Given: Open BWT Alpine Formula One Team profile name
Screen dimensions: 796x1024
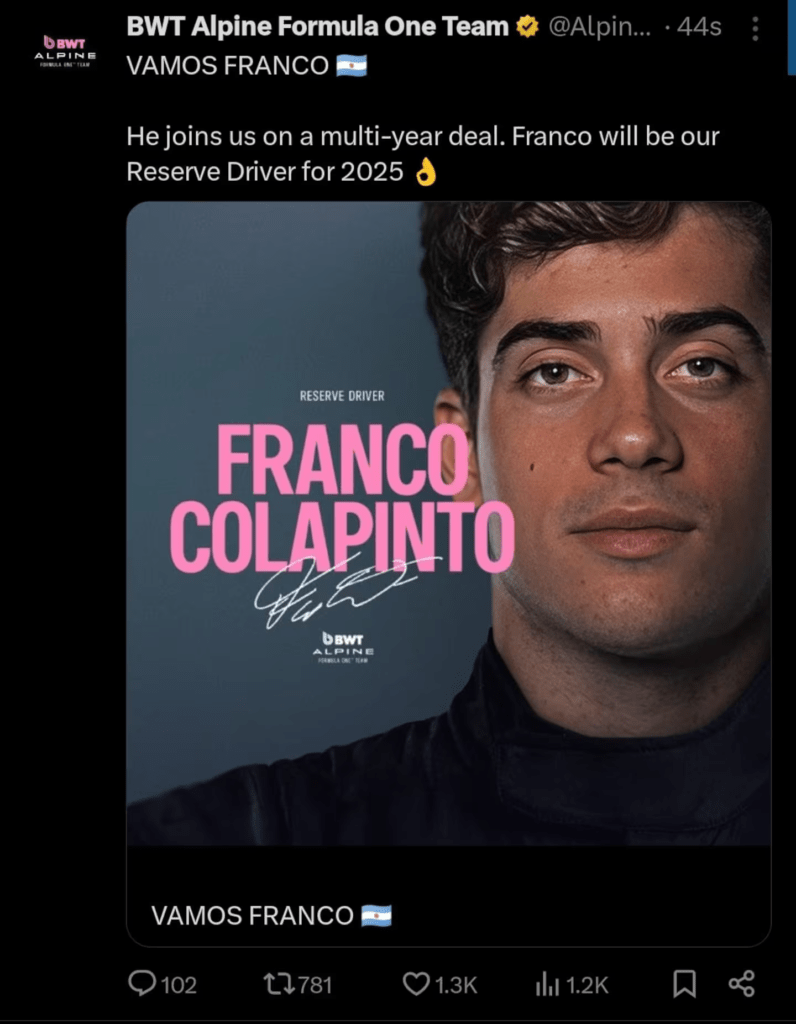Looking at the screenshot, I should point(317,27).
